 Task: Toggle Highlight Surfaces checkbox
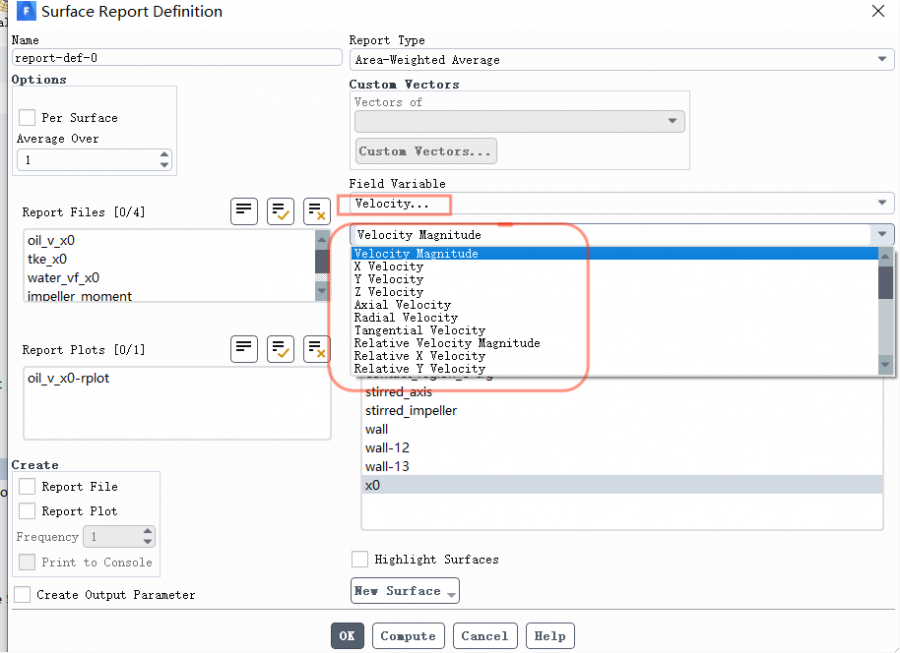coord(360,559)
